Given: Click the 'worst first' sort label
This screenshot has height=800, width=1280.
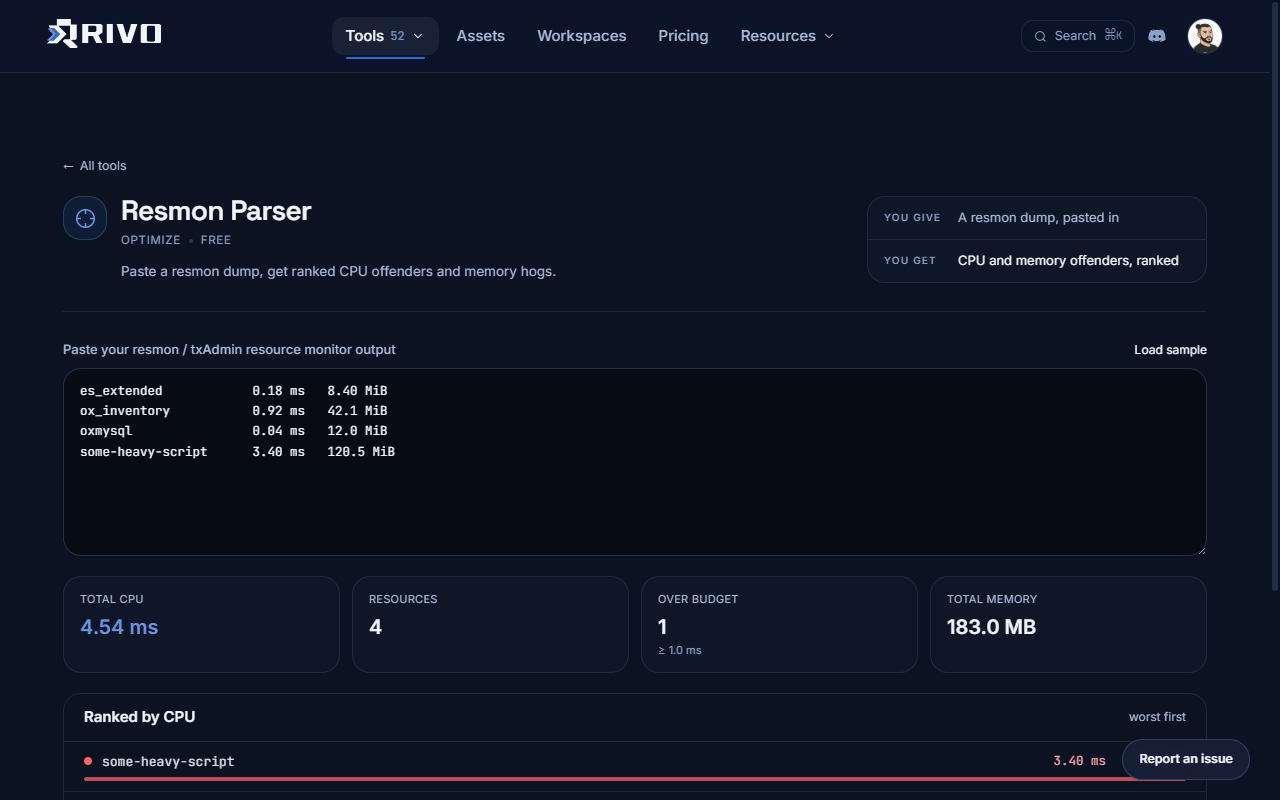Looking at the screenshot, I should (1157, 717).
